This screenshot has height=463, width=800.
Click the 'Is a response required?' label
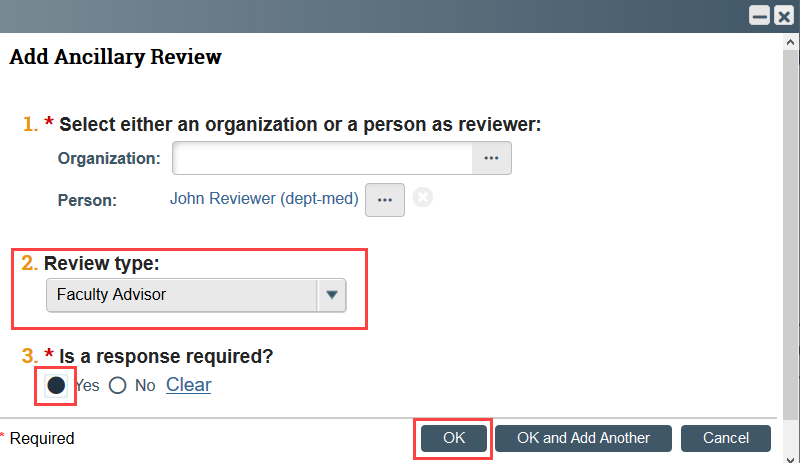coord(166,356)
